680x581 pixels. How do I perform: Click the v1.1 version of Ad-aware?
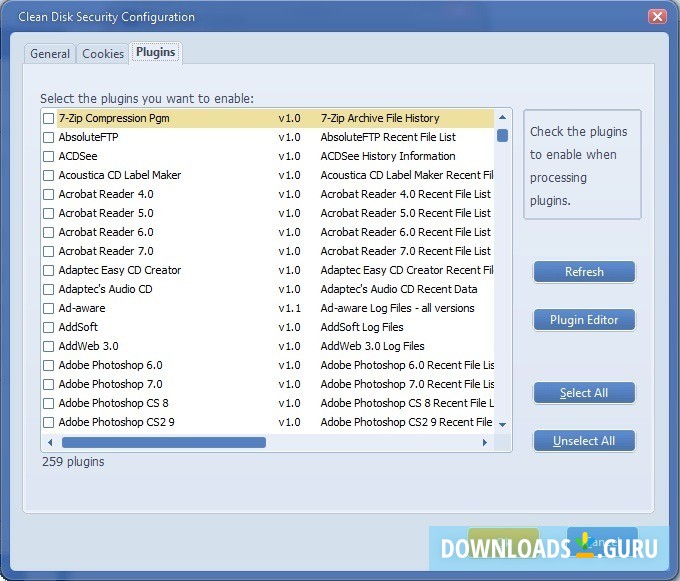click(x=289, y=308)
